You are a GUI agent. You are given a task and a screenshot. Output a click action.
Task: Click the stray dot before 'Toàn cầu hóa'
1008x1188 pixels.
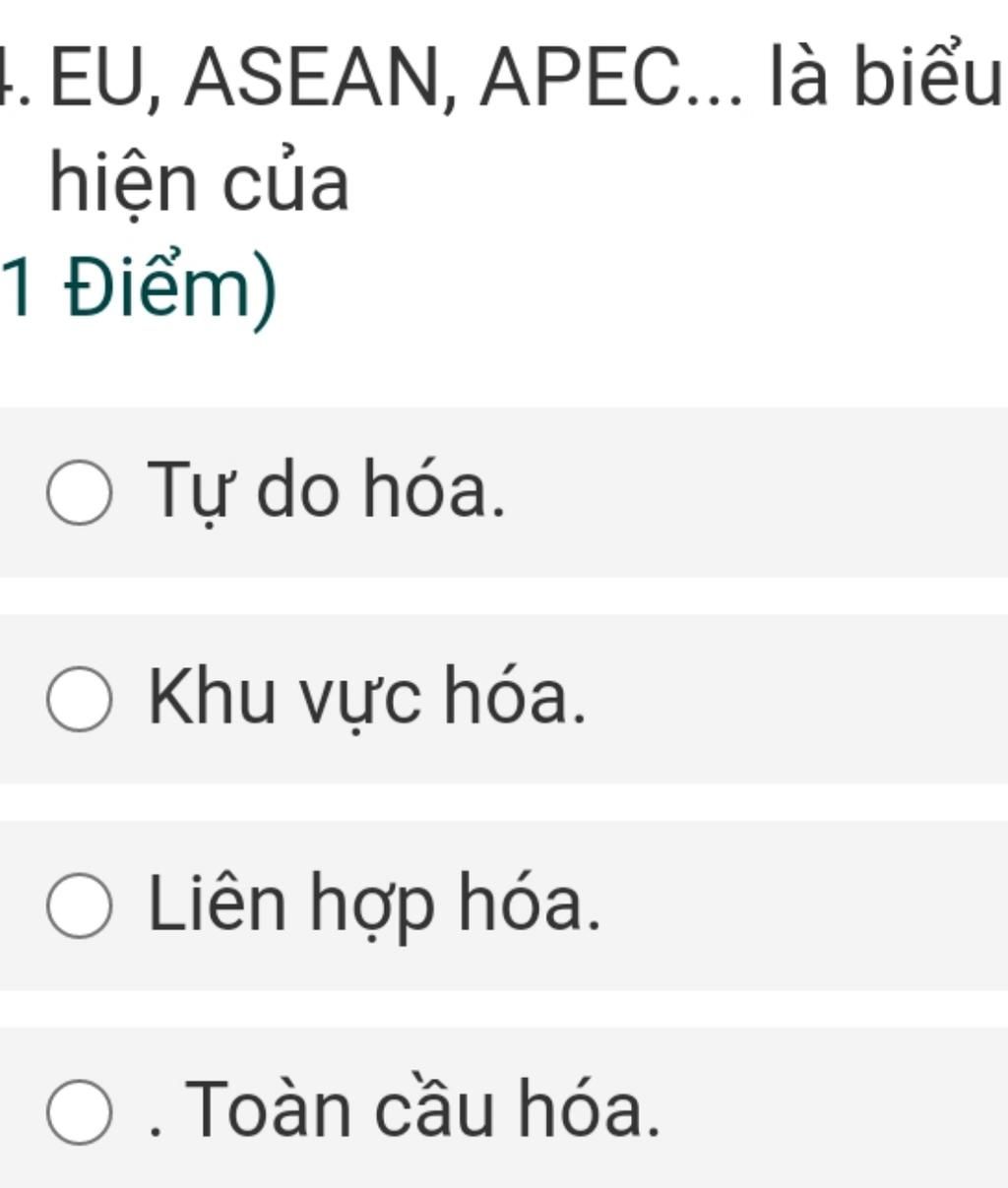click(154, 1132)
